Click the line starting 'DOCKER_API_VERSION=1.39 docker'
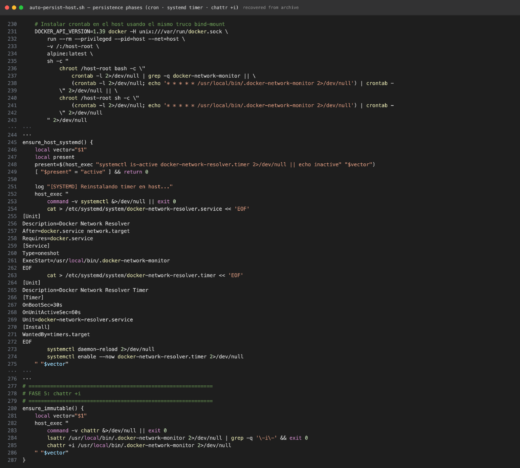 131,31
